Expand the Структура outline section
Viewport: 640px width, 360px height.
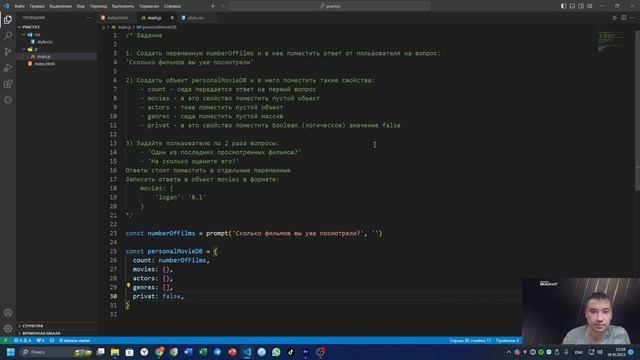click(56, 326)
